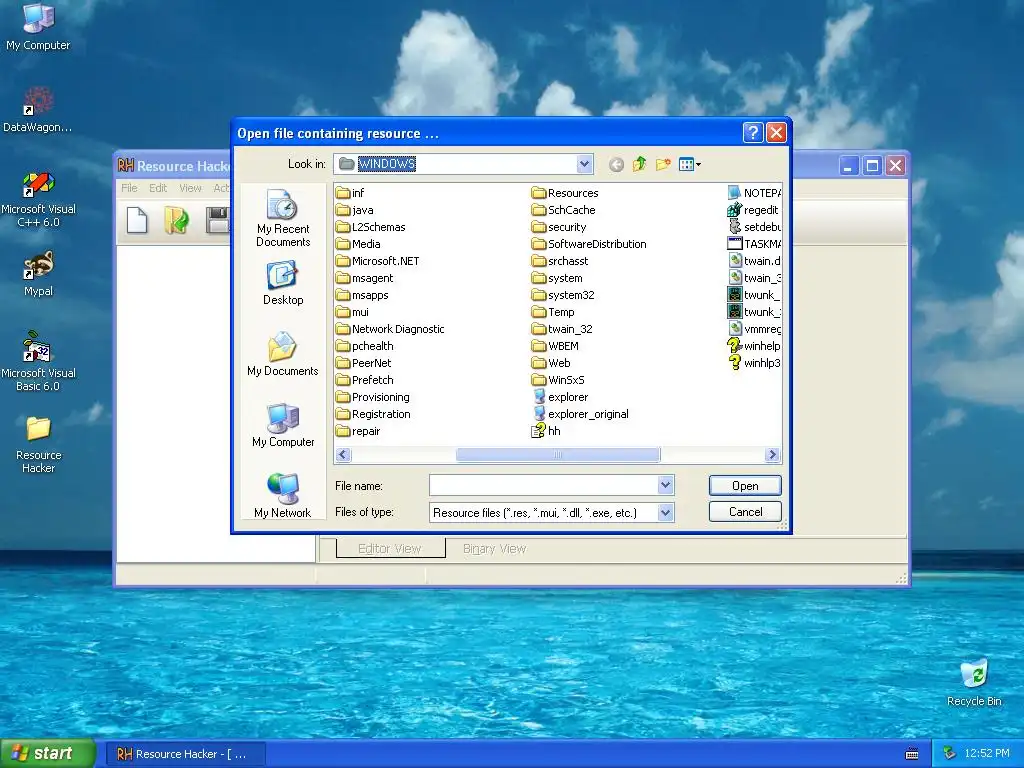This screenshot has height=768, width=1024.
Task: Select explorer_original file
Action: (x=581, y=414)
